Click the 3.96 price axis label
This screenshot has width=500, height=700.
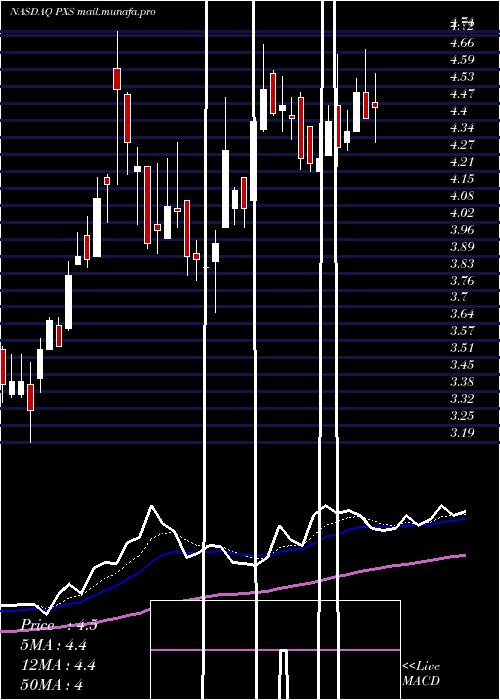(x=462, y=229)
